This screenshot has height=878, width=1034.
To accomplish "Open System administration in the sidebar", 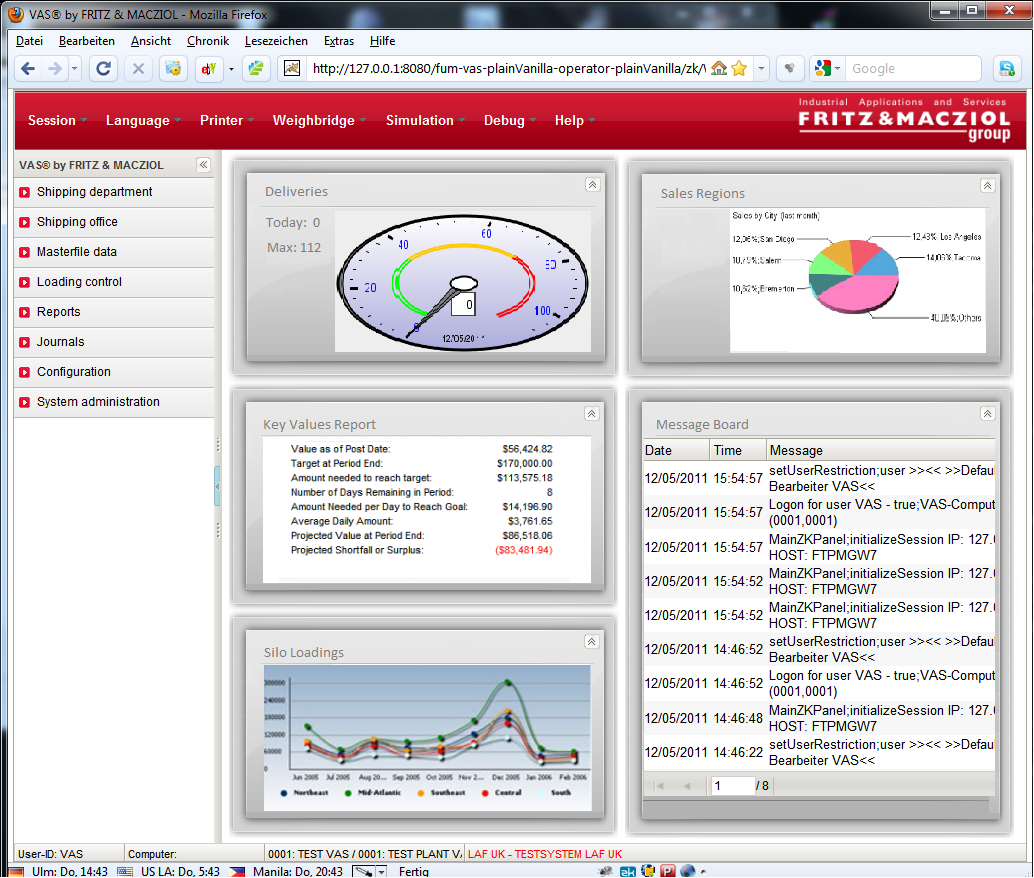I will click(x=98, y=402).
